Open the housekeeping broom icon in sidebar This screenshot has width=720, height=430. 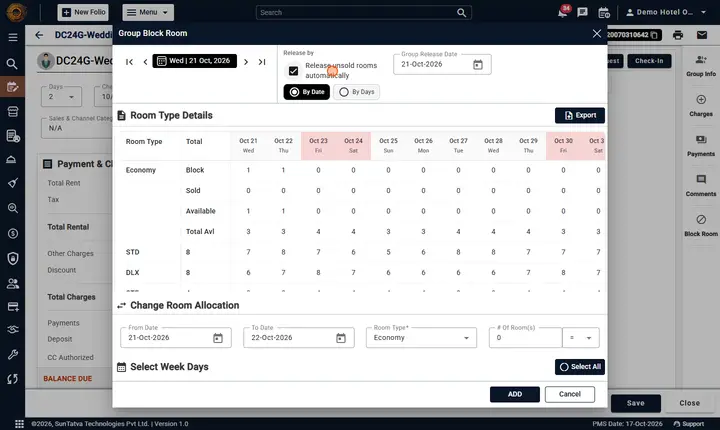pyautogui.click(x=12, y=183)
